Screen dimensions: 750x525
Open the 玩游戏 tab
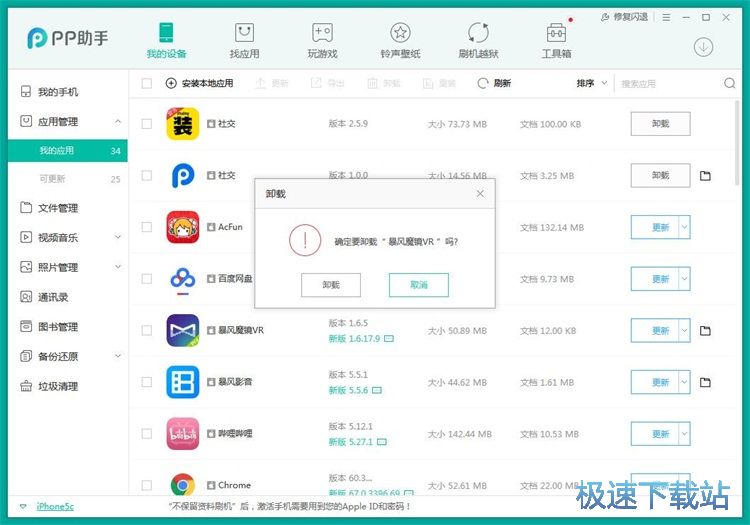point(322,41)
